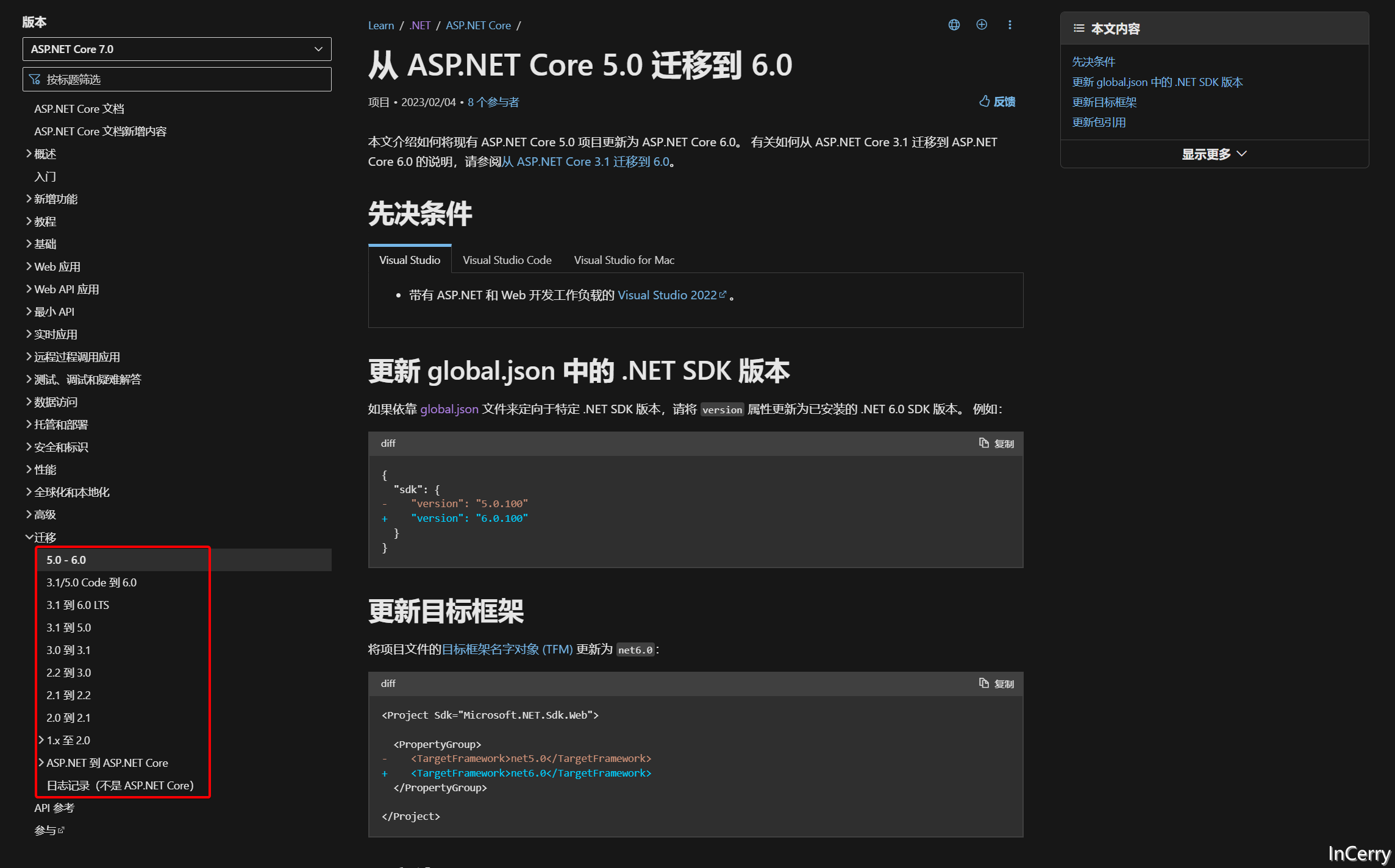The image size is (1395, 868).
Task: Select the 3.1 到 6.0 LTS item
Action: [x=78, y=605]
